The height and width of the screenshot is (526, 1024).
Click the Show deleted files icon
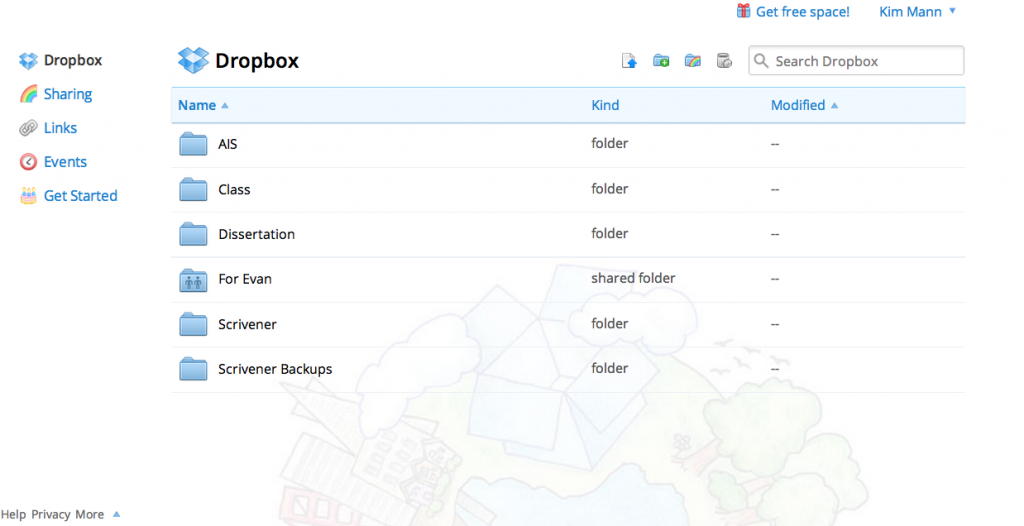pyautogui.click(x=725, y=61)
